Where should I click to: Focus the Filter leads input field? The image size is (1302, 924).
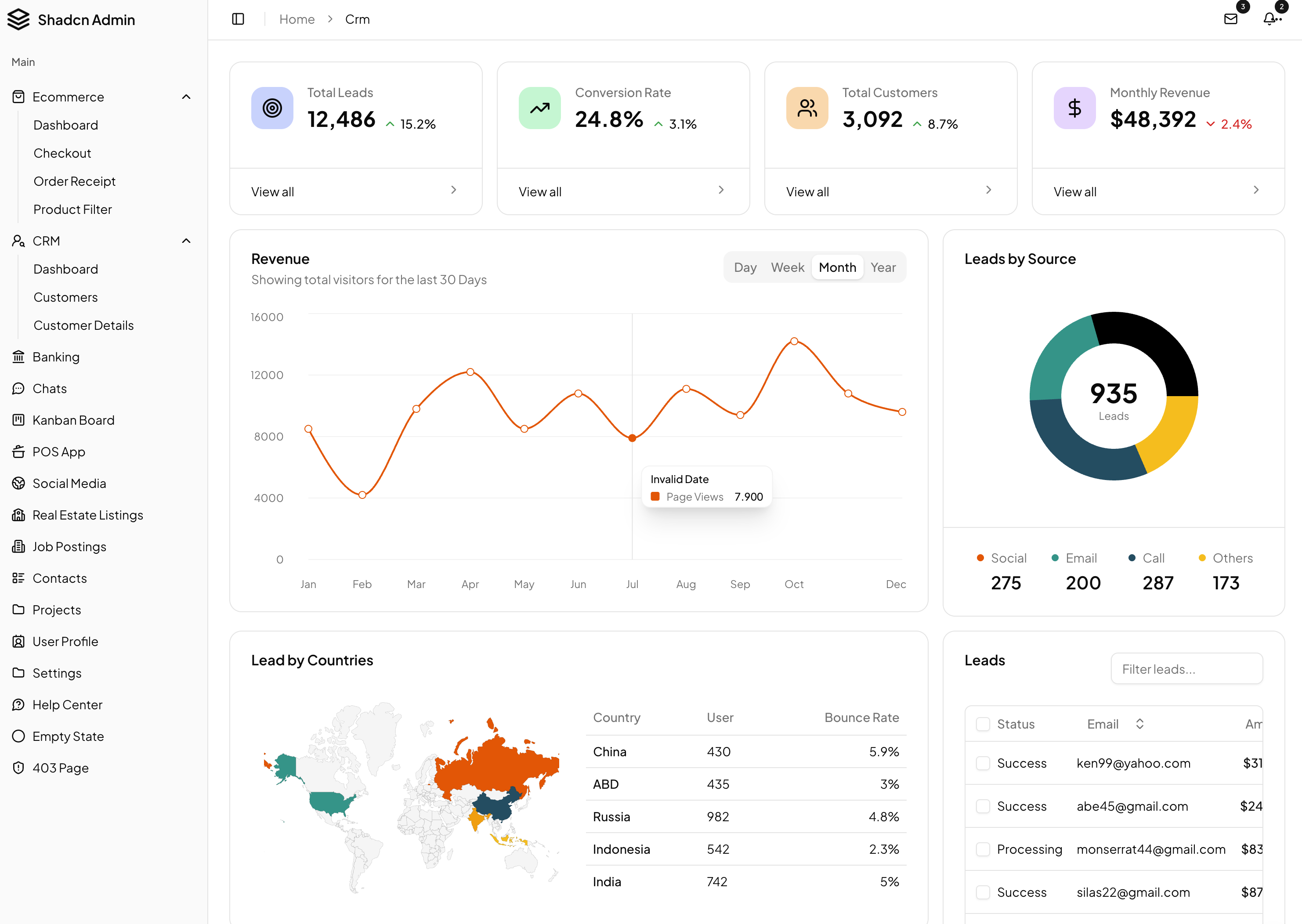click(x=1186, y=668)
